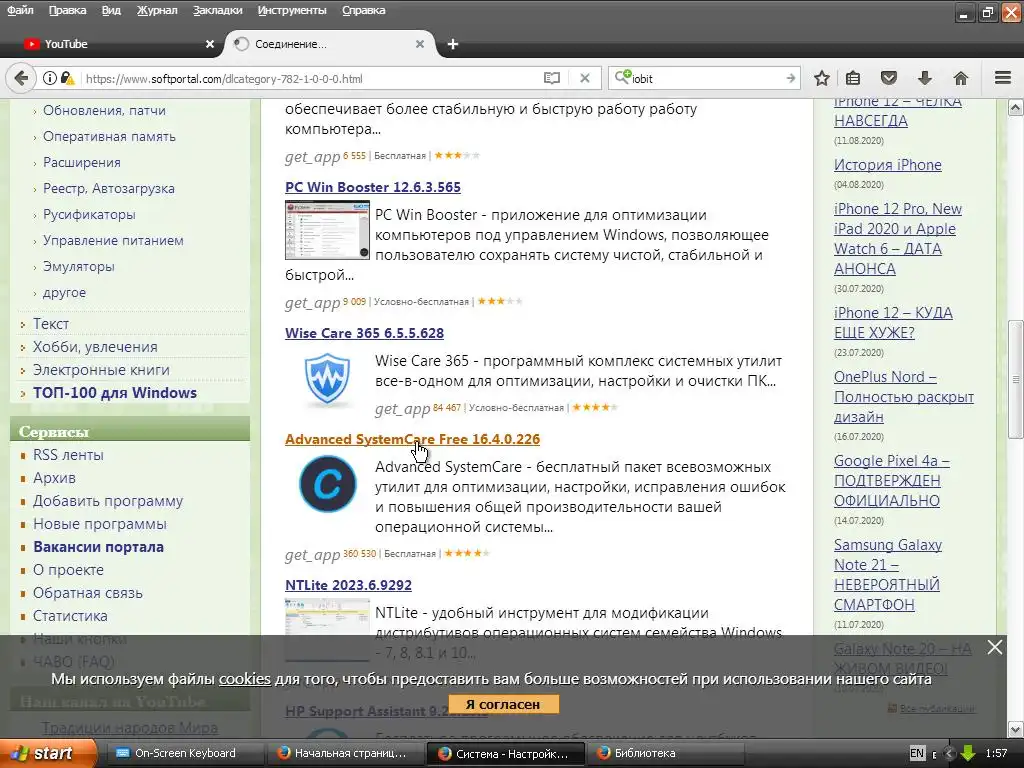Go back with the browser back arrow
The width and height of the screenshot is (1024, 768).
coord(21,78)
